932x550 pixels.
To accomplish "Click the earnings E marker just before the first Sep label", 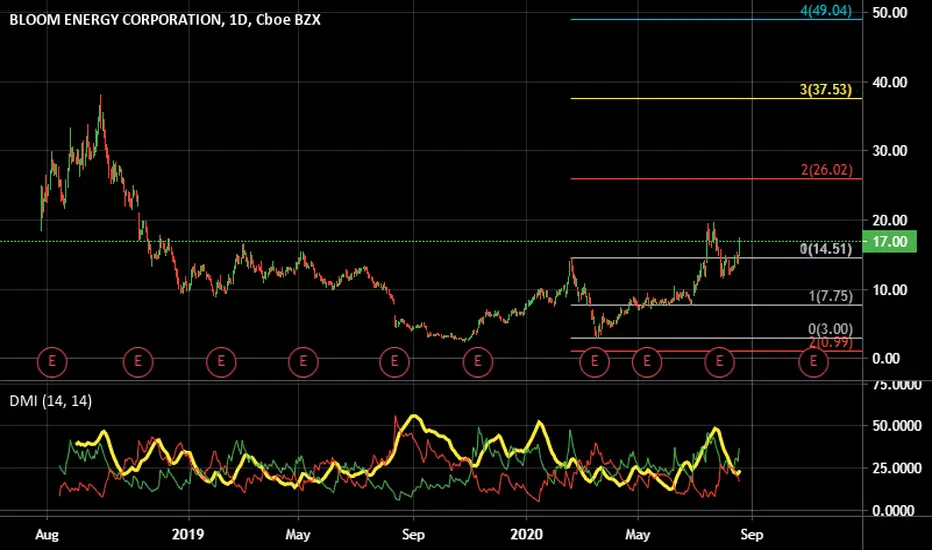I will click(394, 361).
